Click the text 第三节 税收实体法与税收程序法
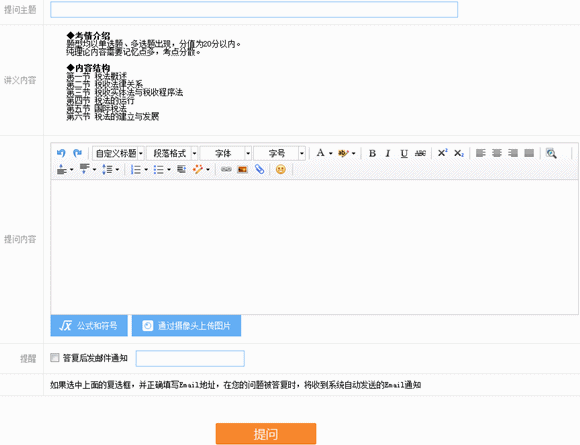 [125, 92]
